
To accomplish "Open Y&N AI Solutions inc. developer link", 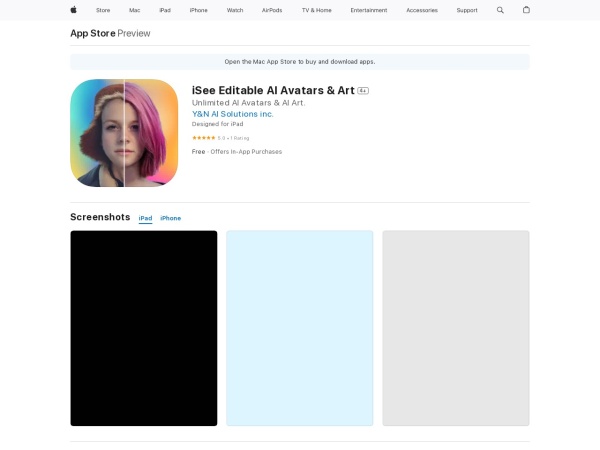I will [x=232, y=114].
